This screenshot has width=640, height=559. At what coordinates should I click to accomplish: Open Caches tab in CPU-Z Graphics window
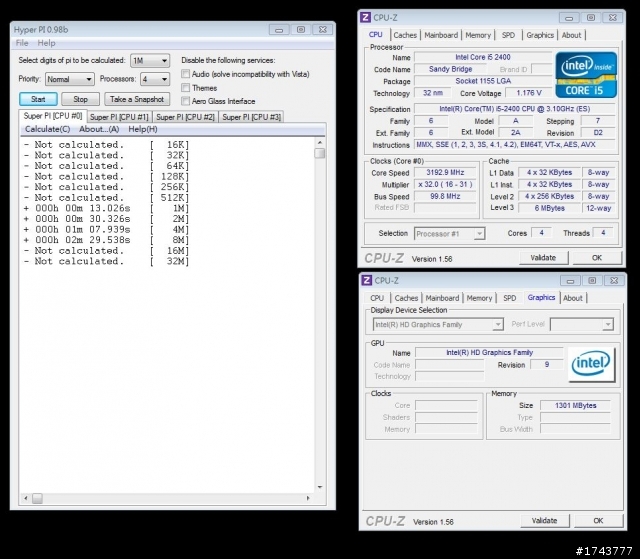[406, 298]
